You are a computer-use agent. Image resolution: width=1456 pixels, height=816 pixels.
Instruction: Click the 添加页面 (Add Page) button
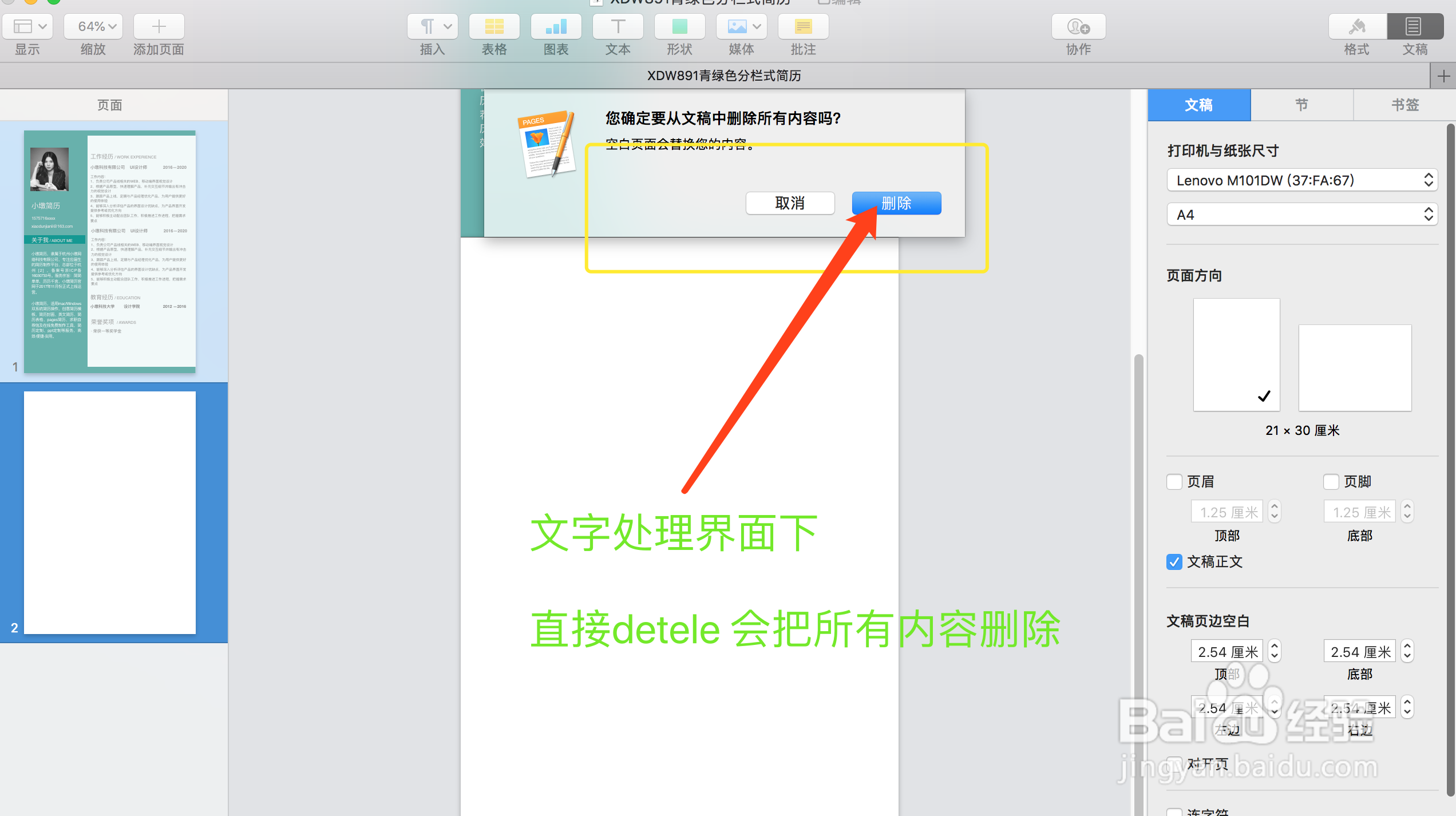[158, 26]
